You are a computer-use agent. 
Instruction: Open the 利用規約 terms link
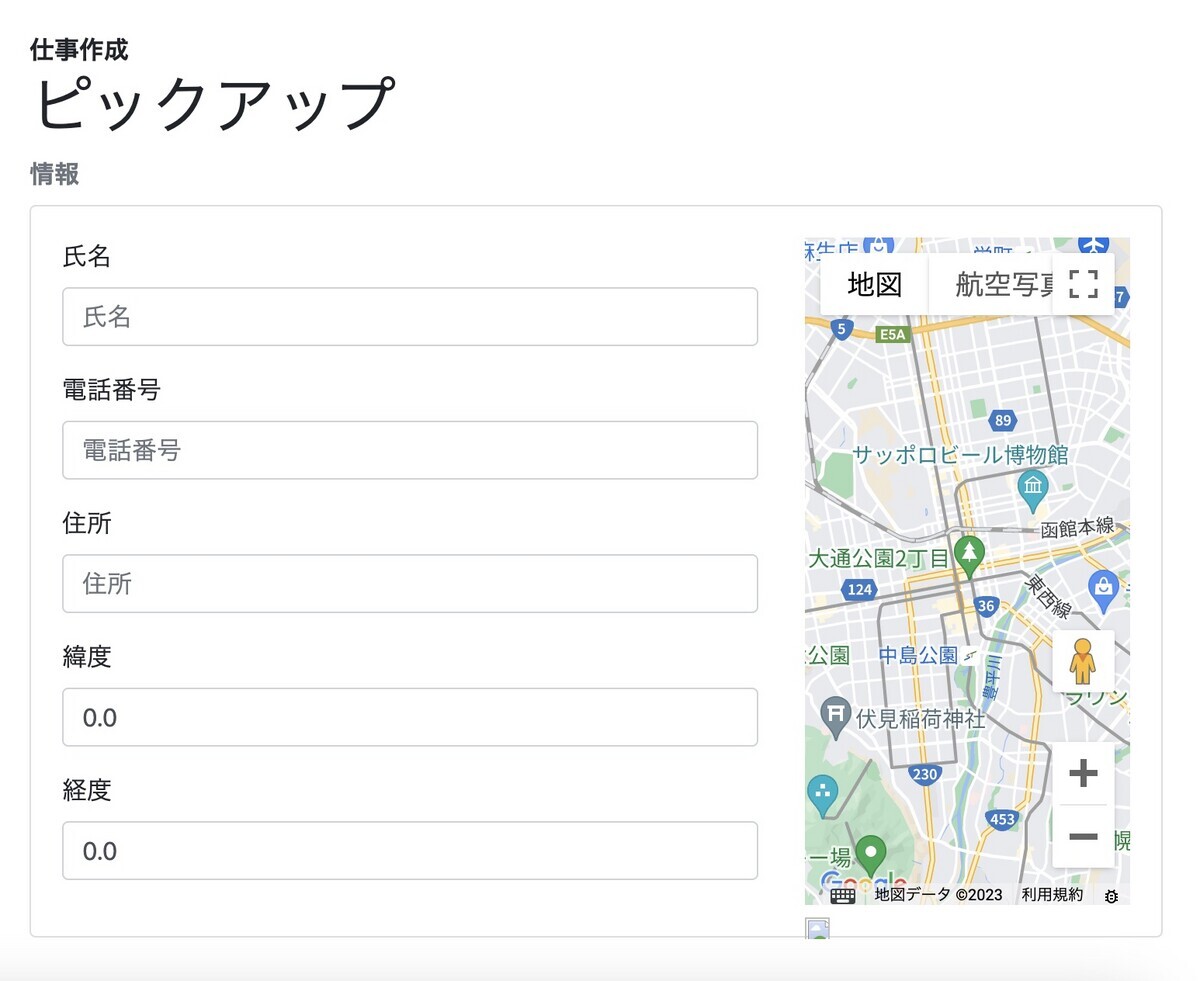[1051, 895]
